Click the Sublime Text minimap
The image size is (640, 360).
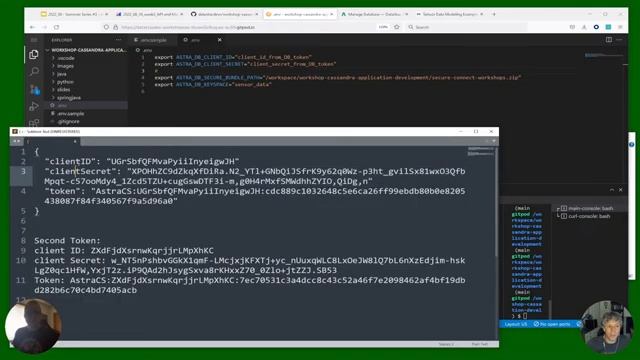pyautogui.click(x=480, y=151)
